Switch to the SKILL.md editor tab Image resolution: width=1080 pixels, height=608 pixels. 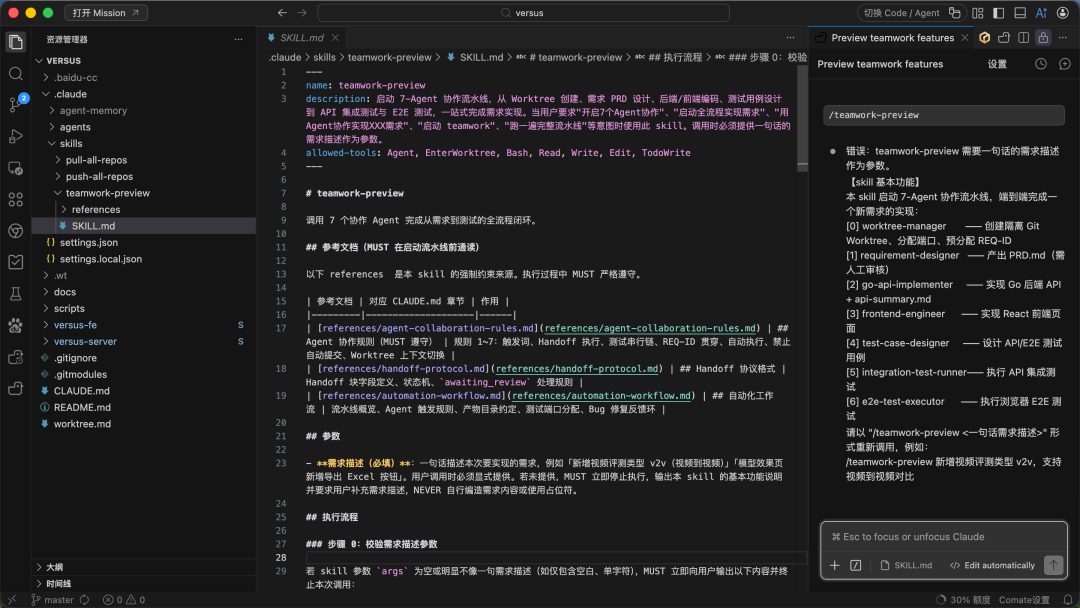coord(300,38)
